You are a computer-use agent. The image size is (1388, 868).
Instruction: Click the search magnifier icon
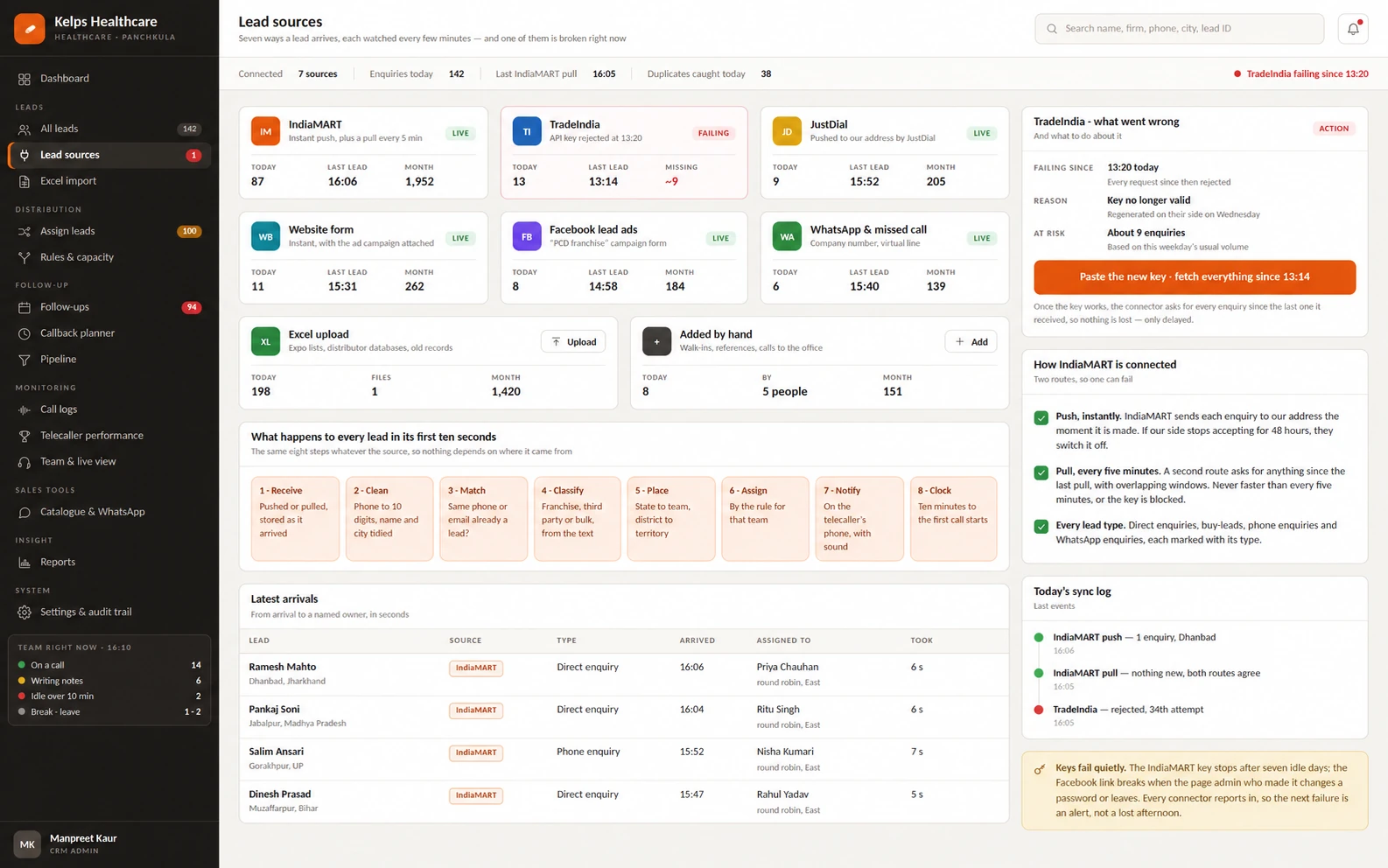(x=1052, y=29)
